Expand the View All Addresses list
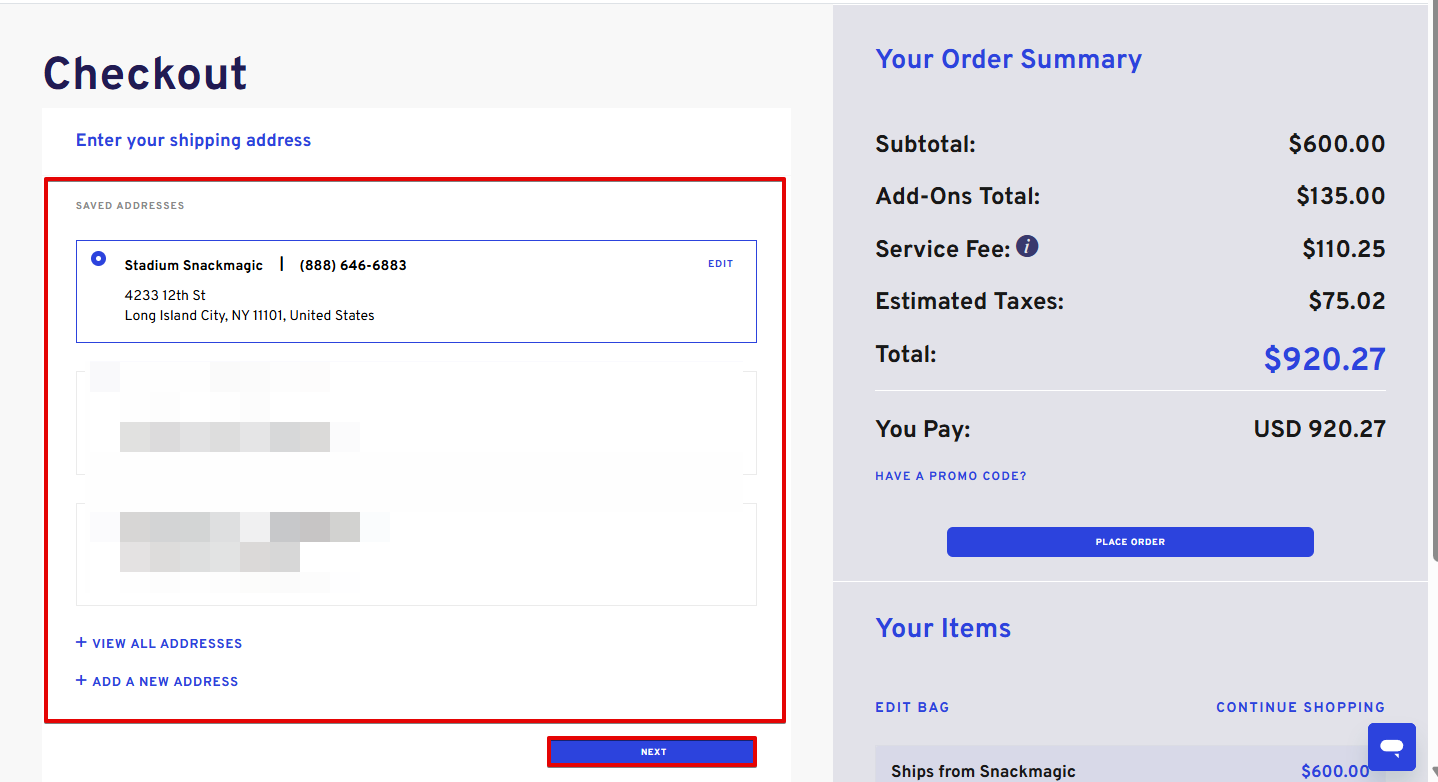 pos(167,644)
